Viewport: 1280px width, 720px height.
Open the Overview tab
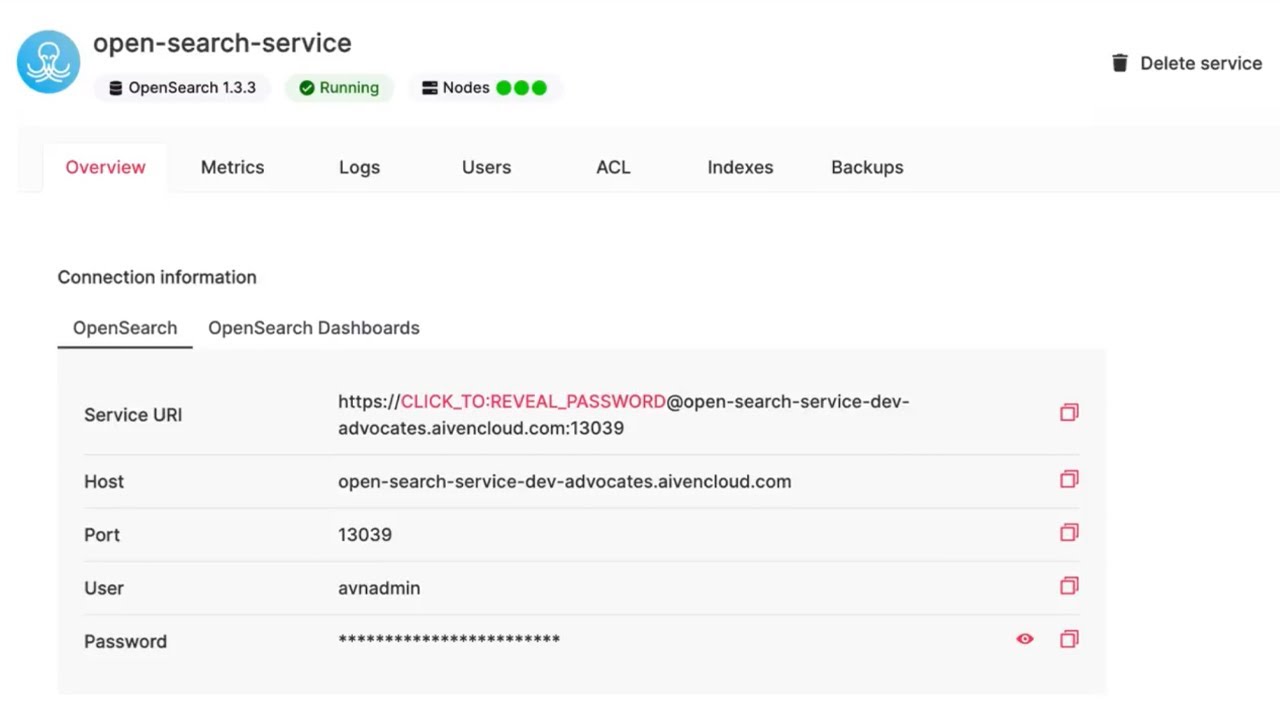(105, 167)
